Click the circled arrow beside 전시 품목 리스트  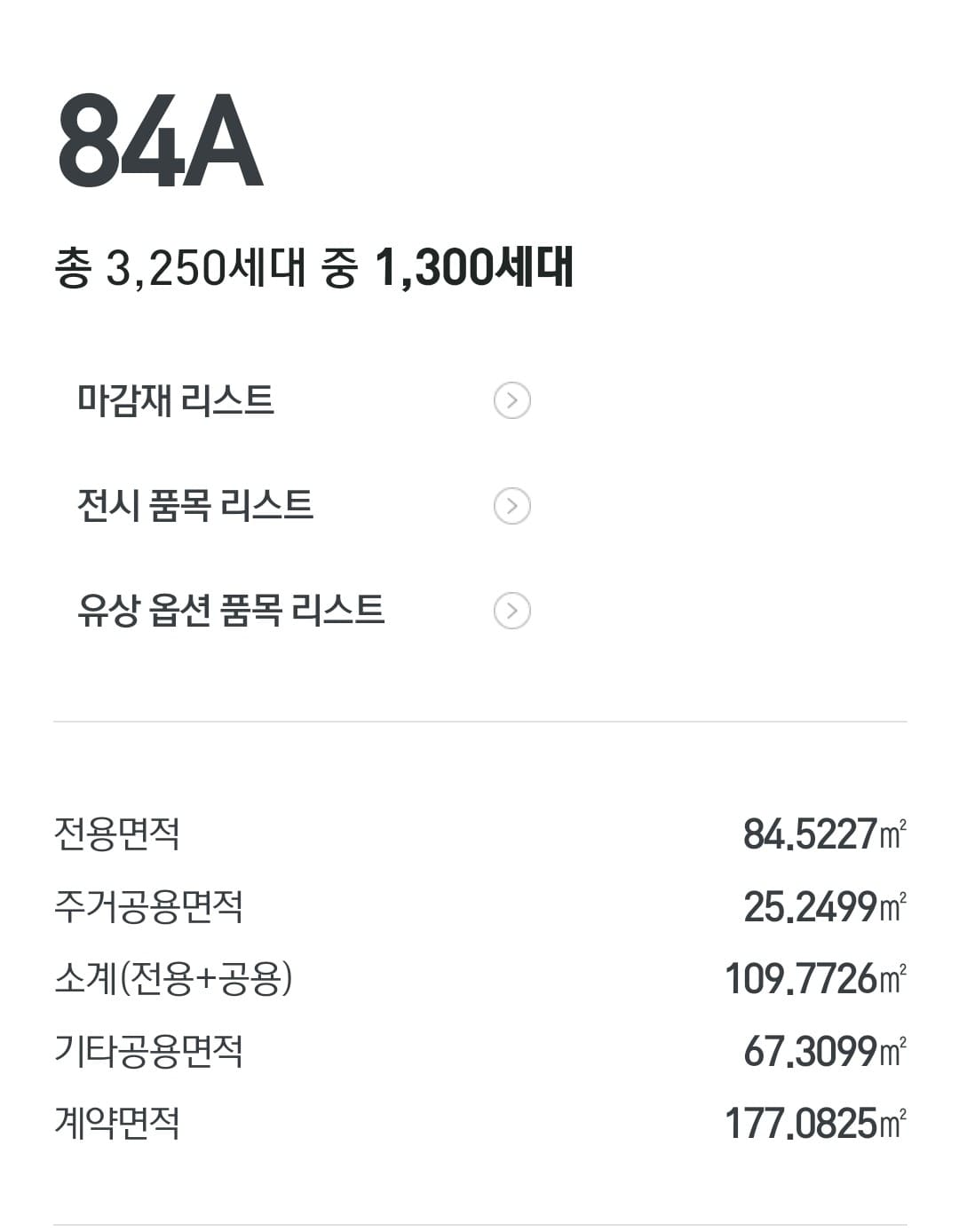511,506
